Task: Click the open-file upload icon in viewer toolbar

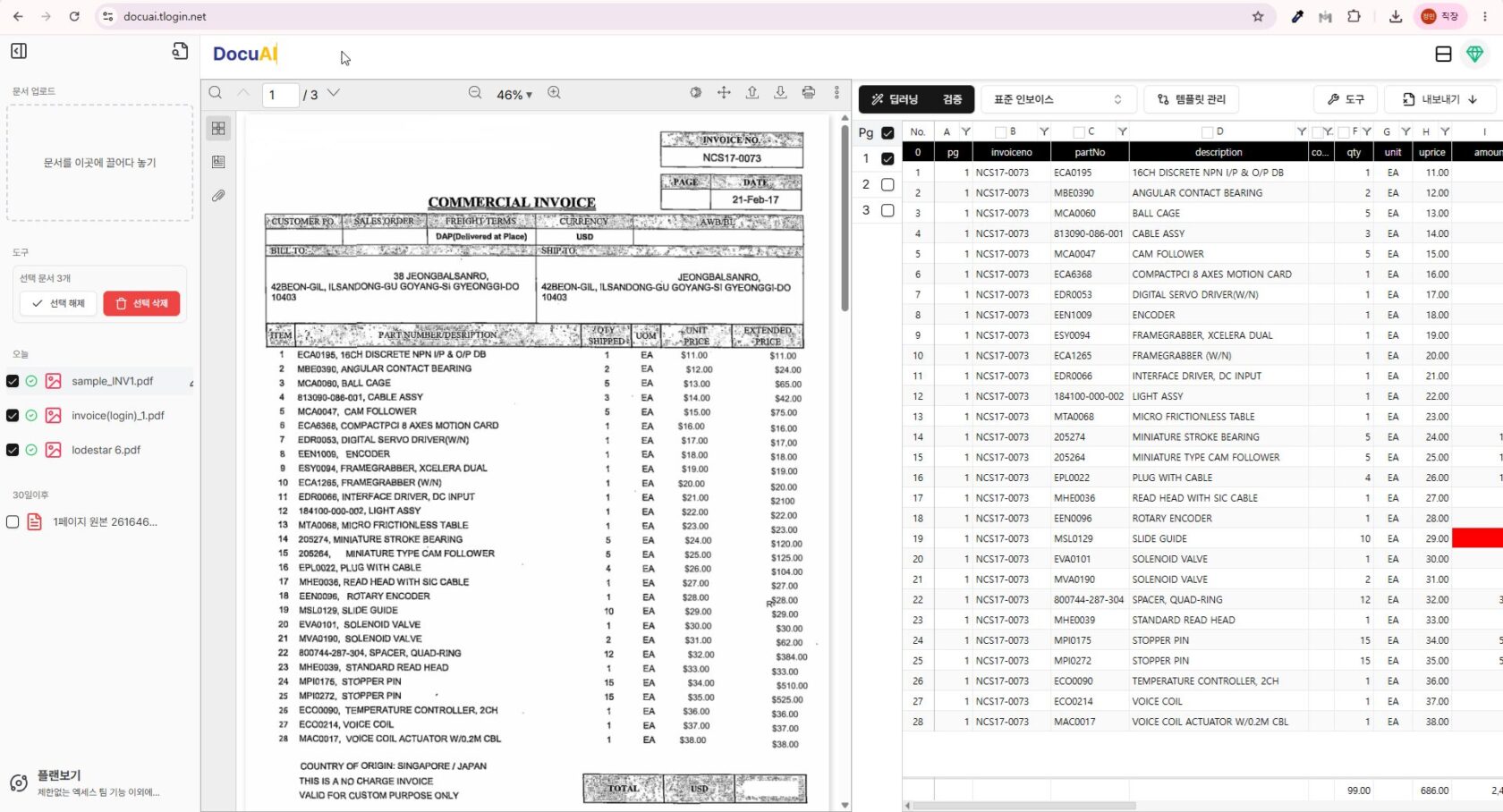Action: [752, 93]
